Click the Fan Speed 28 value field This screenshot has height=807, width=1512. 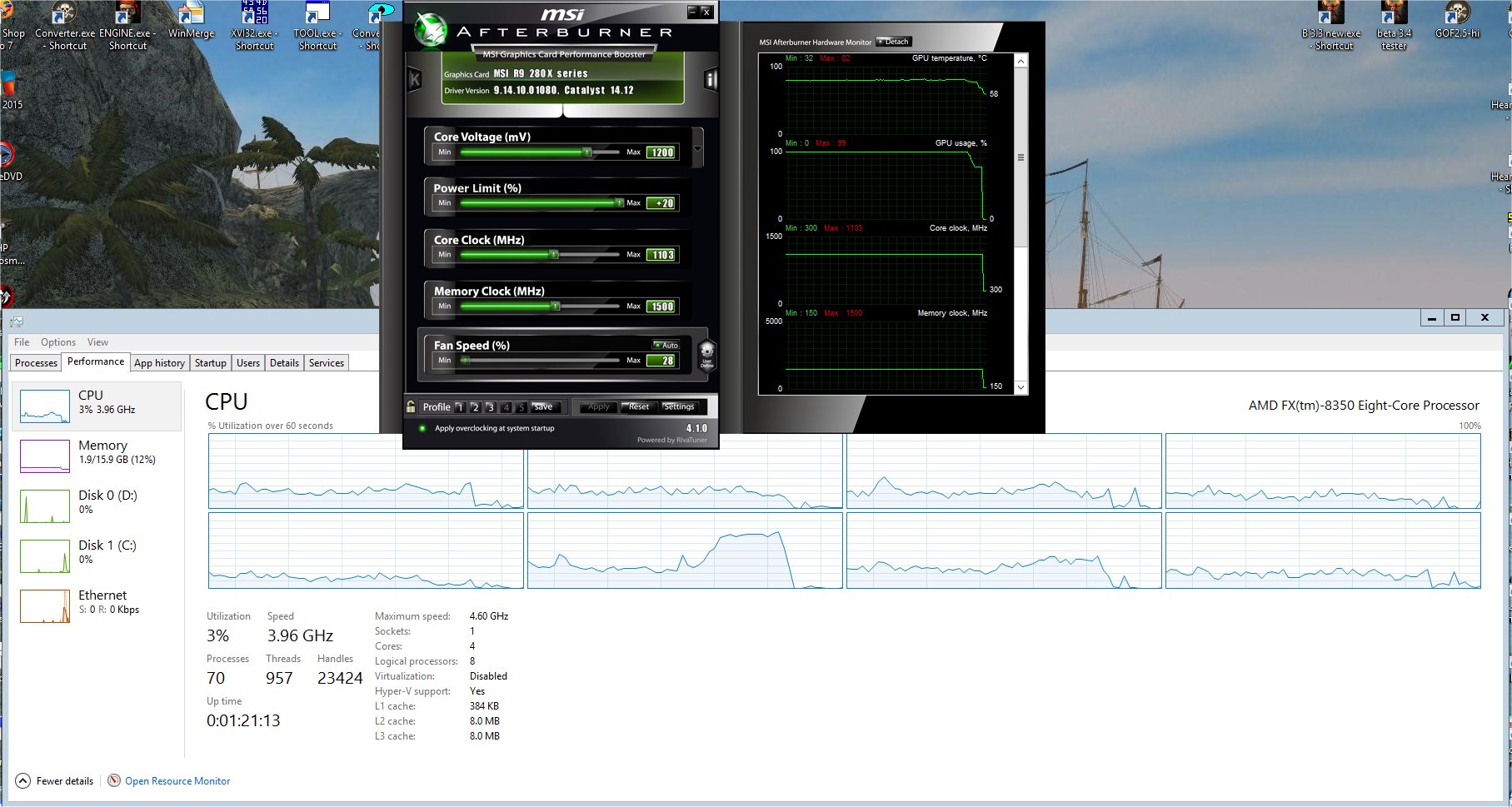point(662,361)
